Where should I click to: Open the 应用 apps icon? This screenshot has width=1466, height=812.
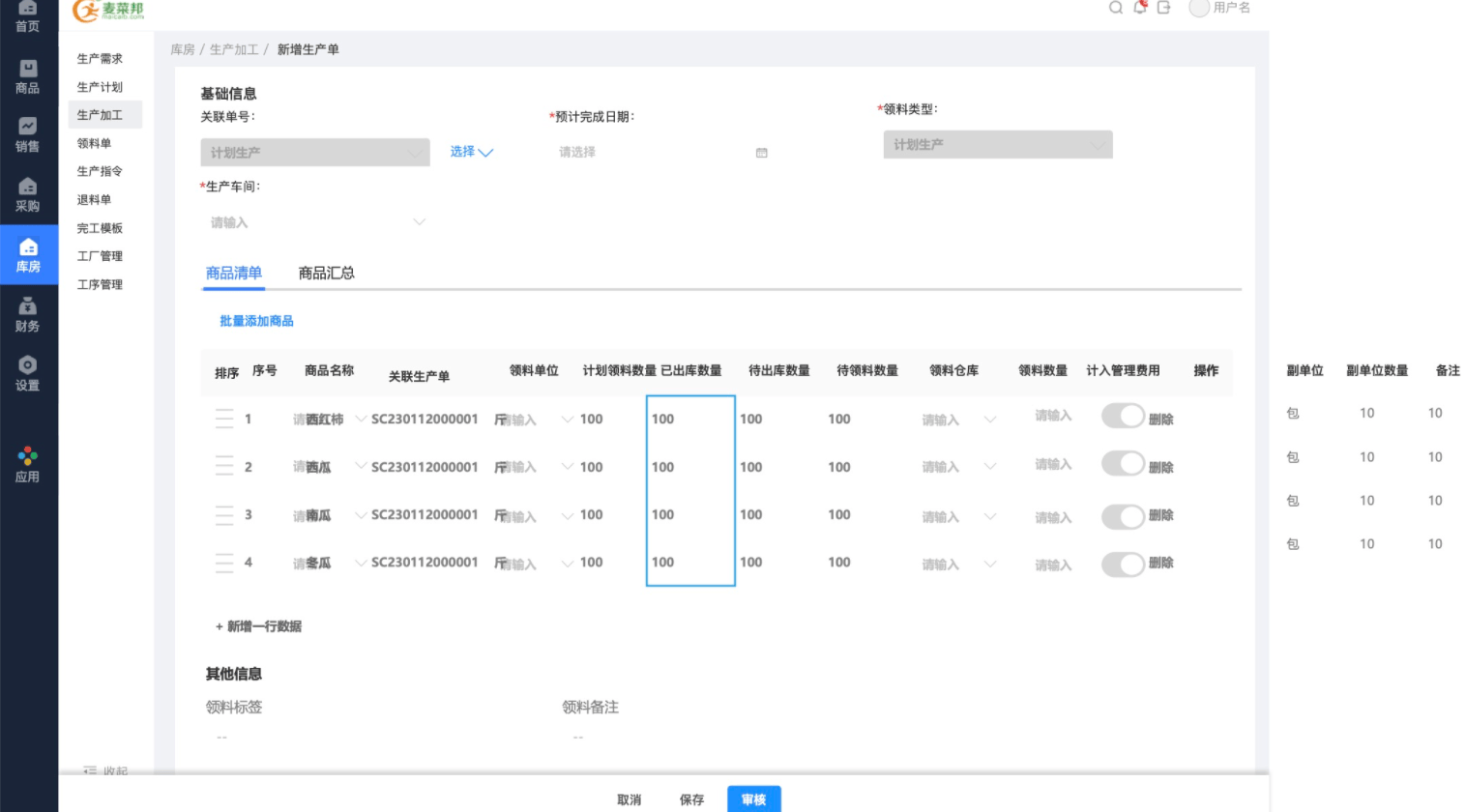(x=28, y=464)
